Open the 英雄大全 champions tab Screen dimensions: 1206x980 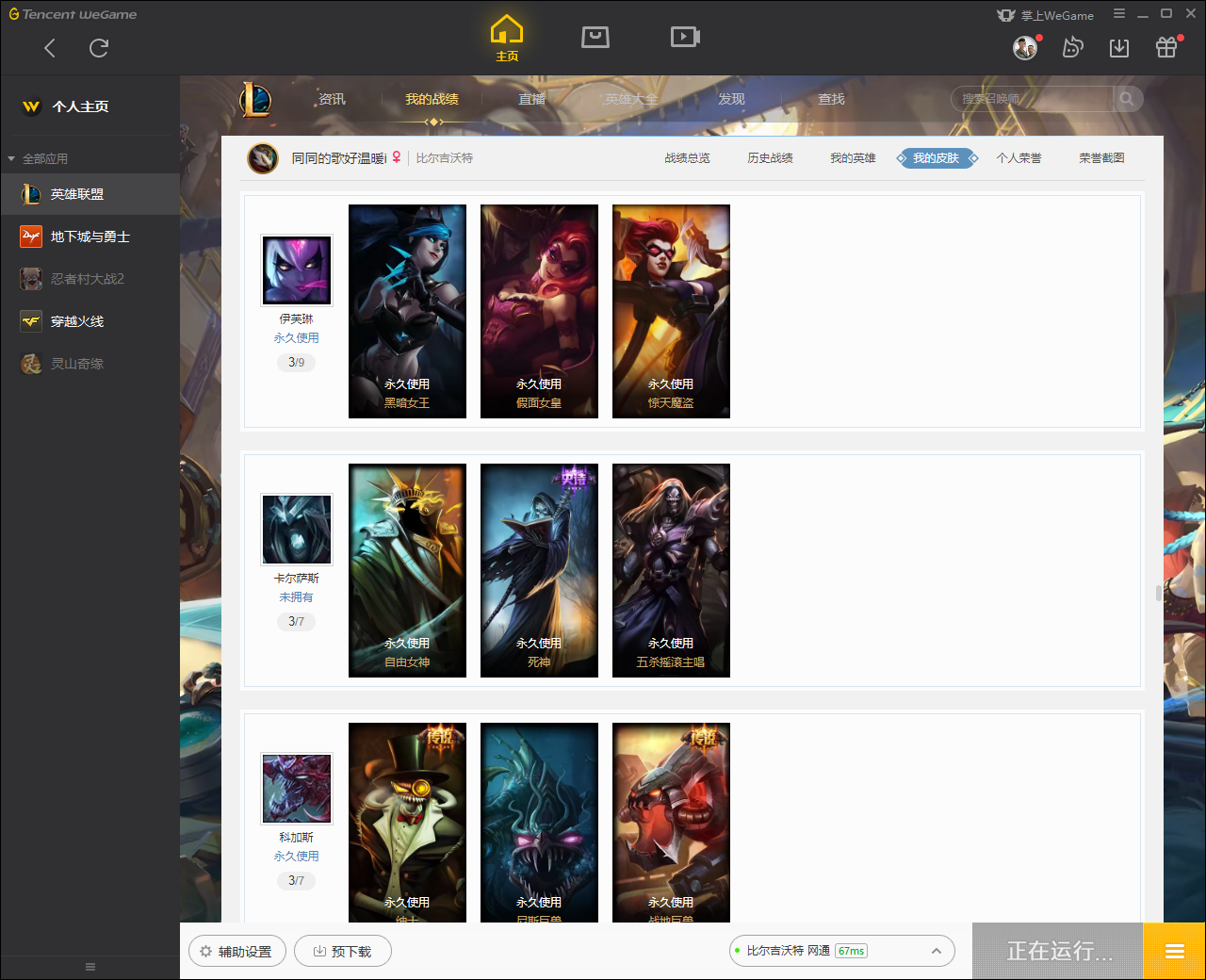[x=631, y=99]
